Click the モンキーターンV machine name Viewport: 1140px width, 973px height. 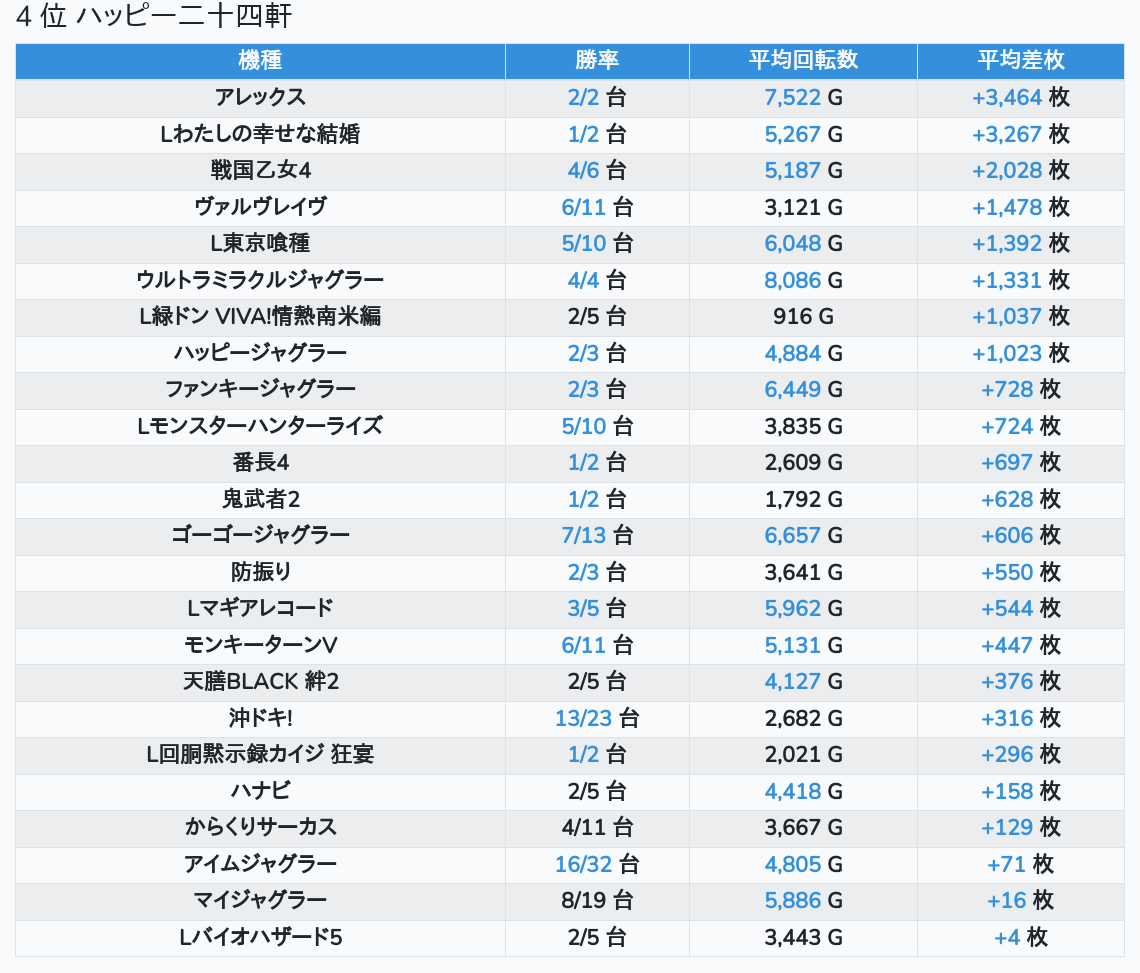tap(260, 645)
